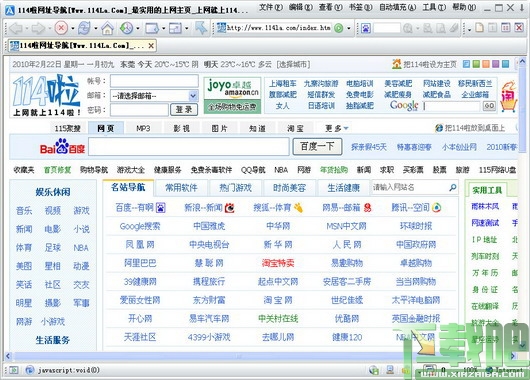The image size is (530, 380).
Task: Click the 选择城市 link
Action: coord(293,64)
